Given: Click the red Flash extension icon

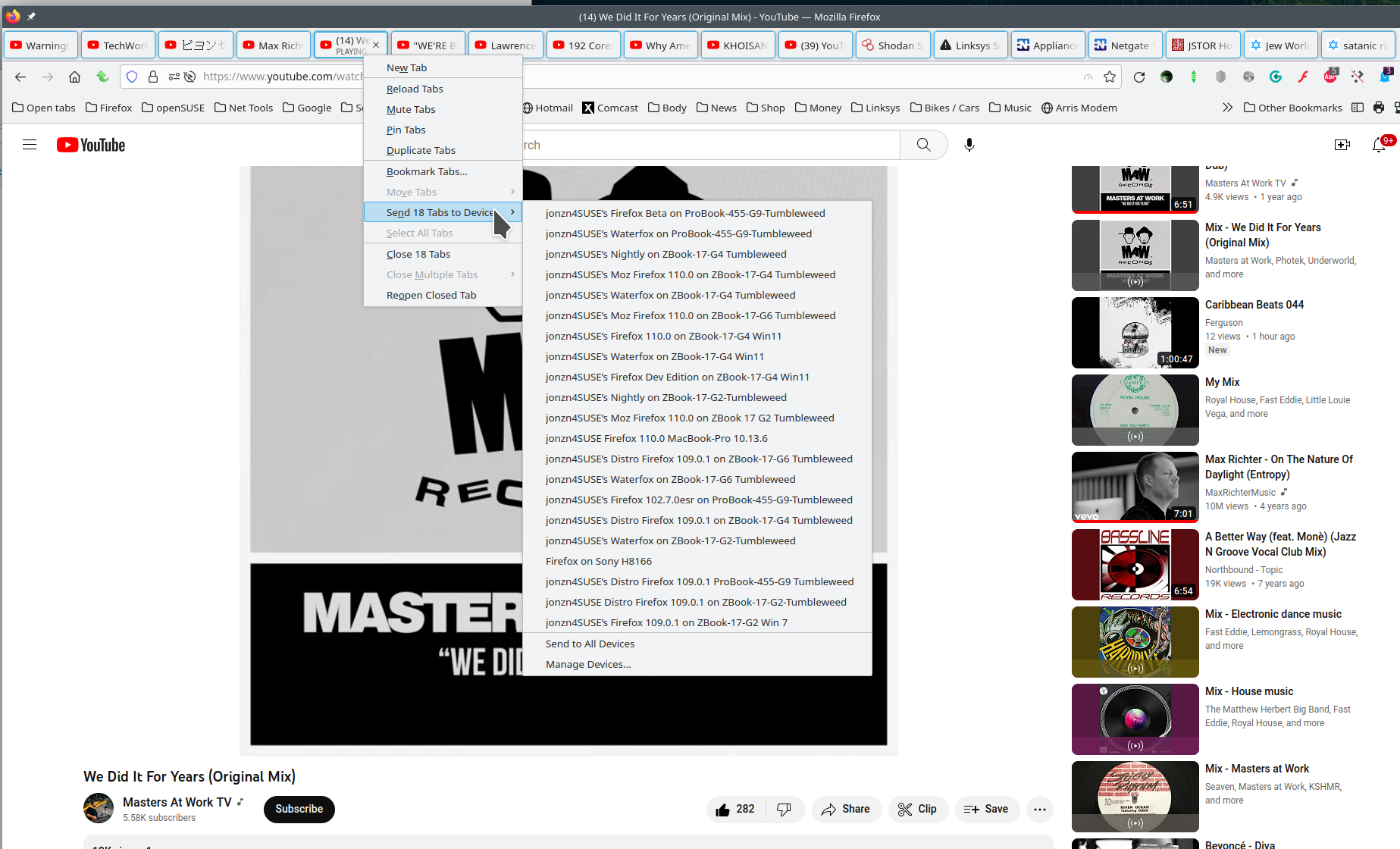Looking at the screenshot, I should [x=1303, y=77].
